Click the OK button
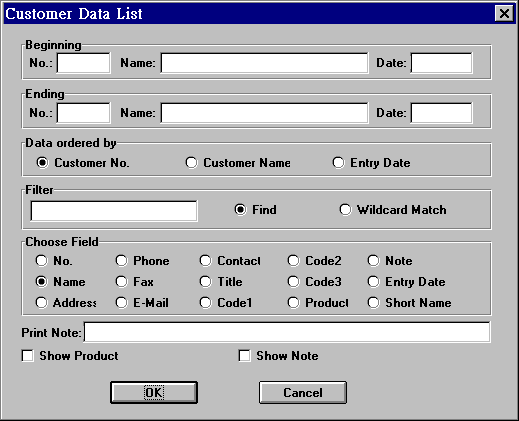 click(x=154, y=393)
